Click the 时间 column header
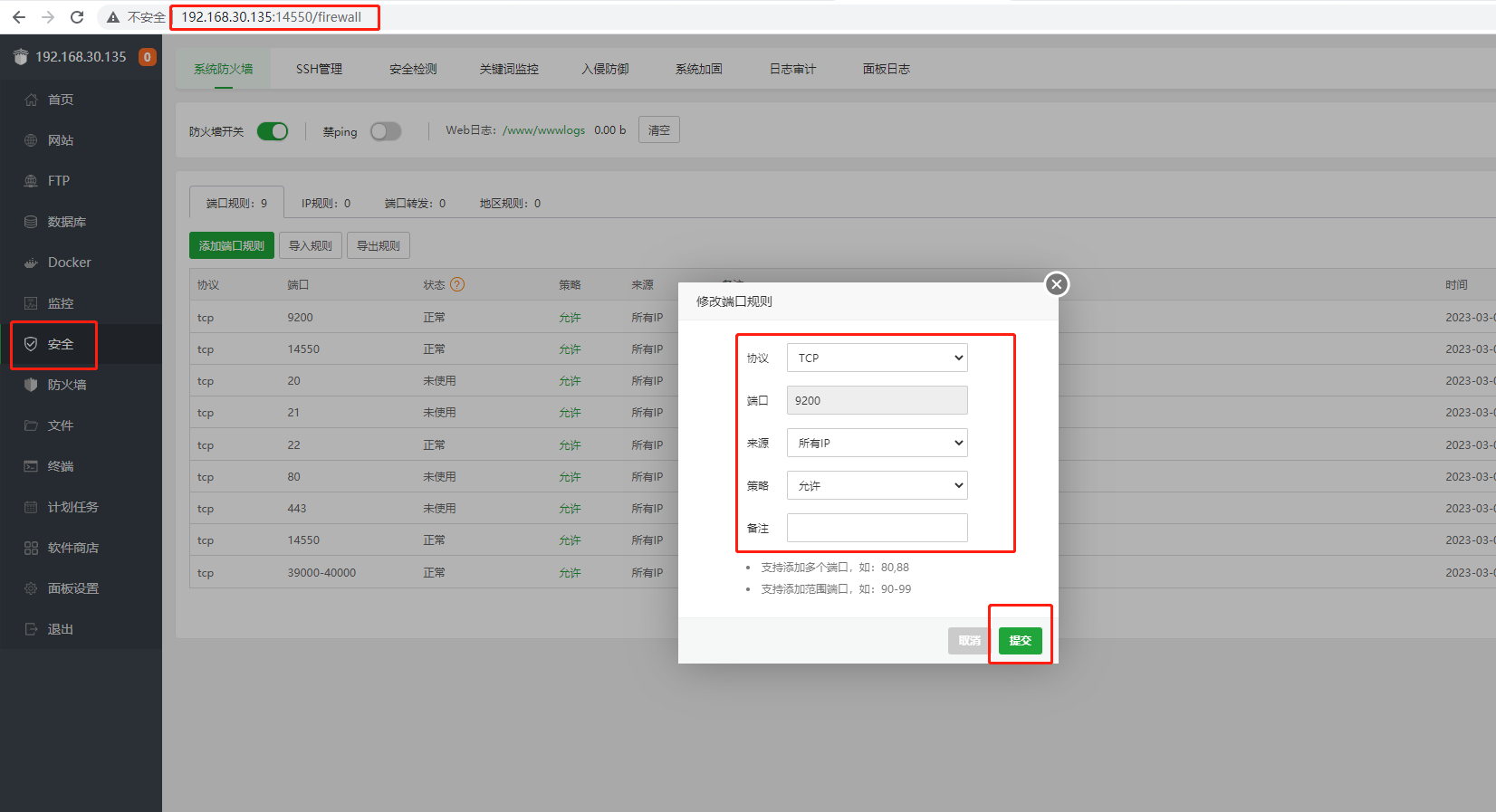The image size is (1496, 812). [x=1456, y=284]
